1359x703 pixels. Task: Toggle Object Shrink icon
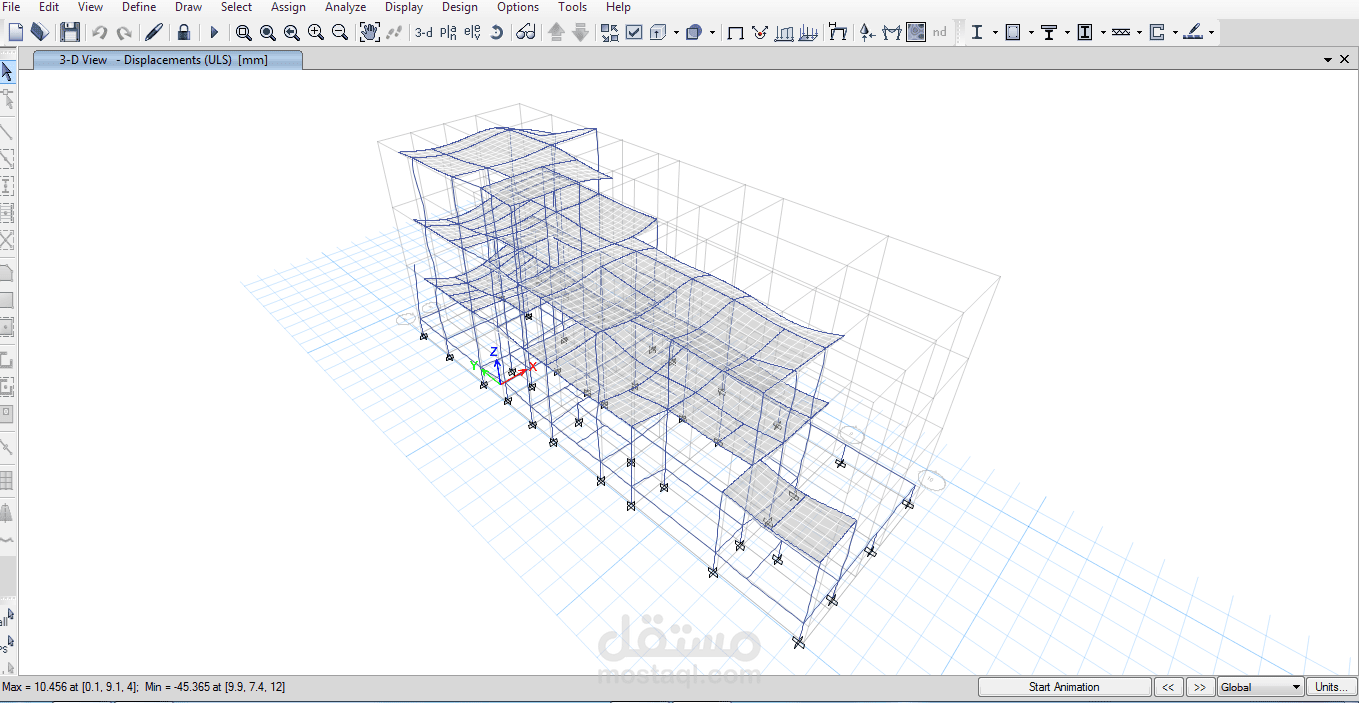coord(610,32)
